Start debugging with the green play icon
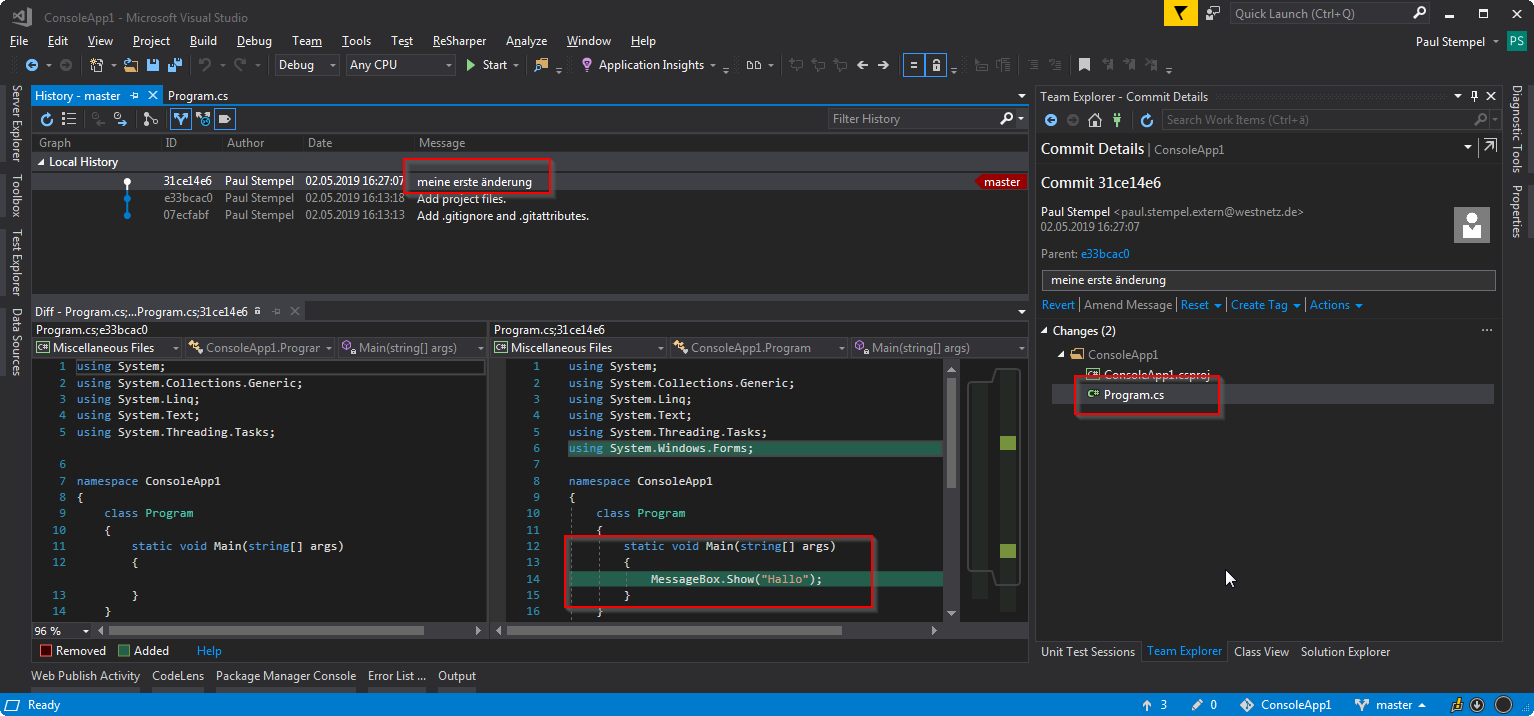The width and height of the screenshot is (1534, 716). tap(472, 65)
